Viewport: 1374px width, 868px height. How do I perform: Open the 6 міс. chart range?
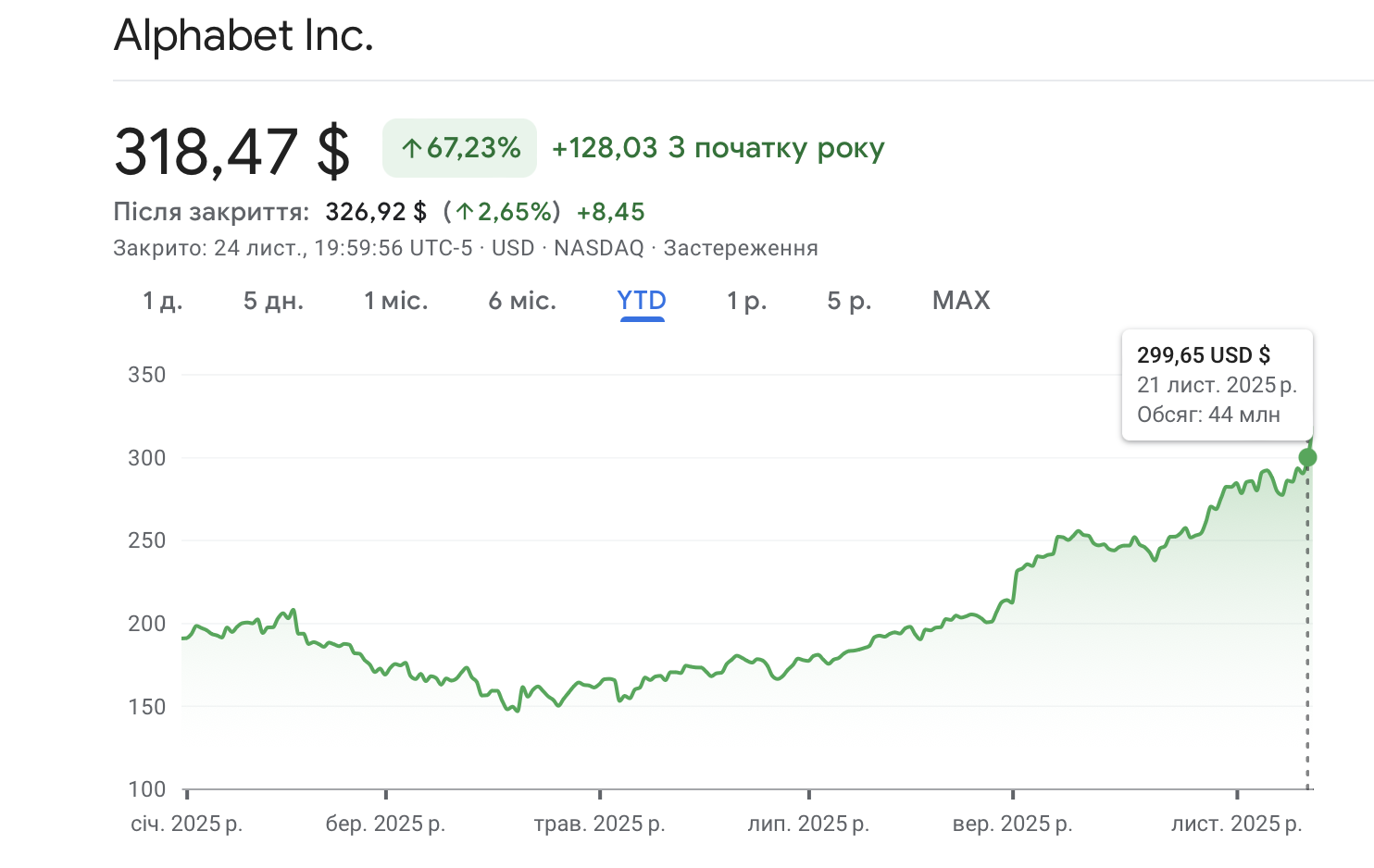pos(522,301)
